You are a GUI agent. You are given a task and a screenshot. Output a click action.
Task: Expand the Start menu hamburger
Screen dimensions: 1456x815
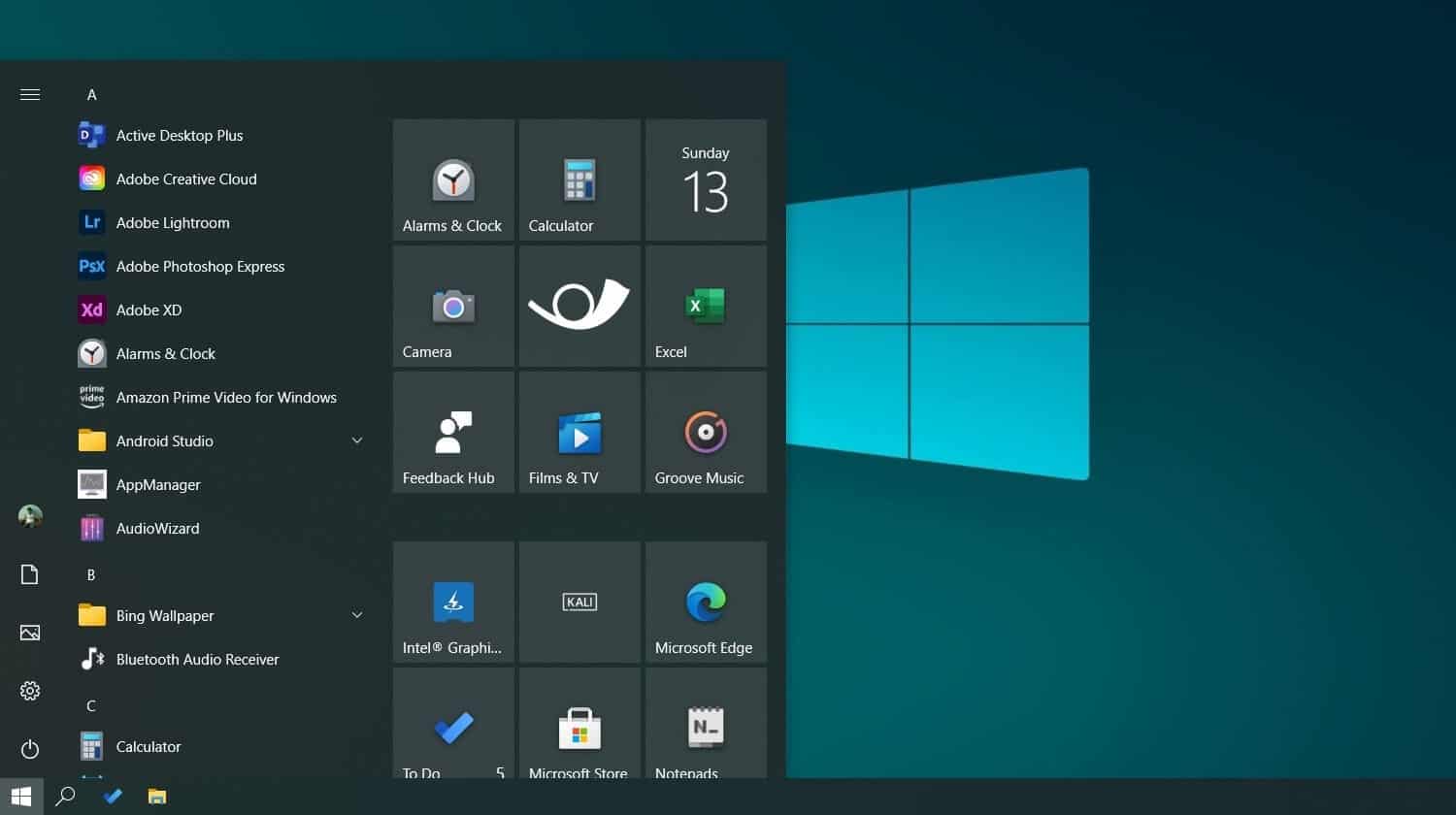(29, 94)
